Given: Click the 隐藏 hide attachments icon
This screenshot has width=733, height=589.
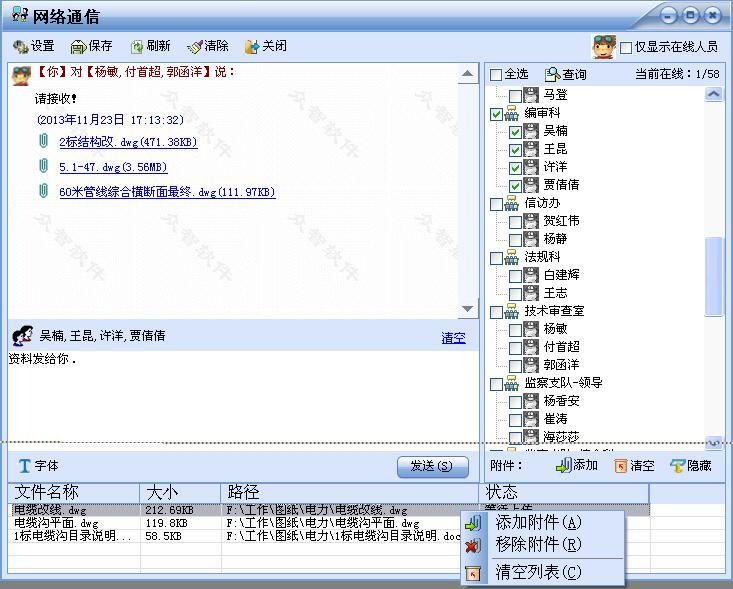Looking at the screenshot, I should tap(677, 466).
